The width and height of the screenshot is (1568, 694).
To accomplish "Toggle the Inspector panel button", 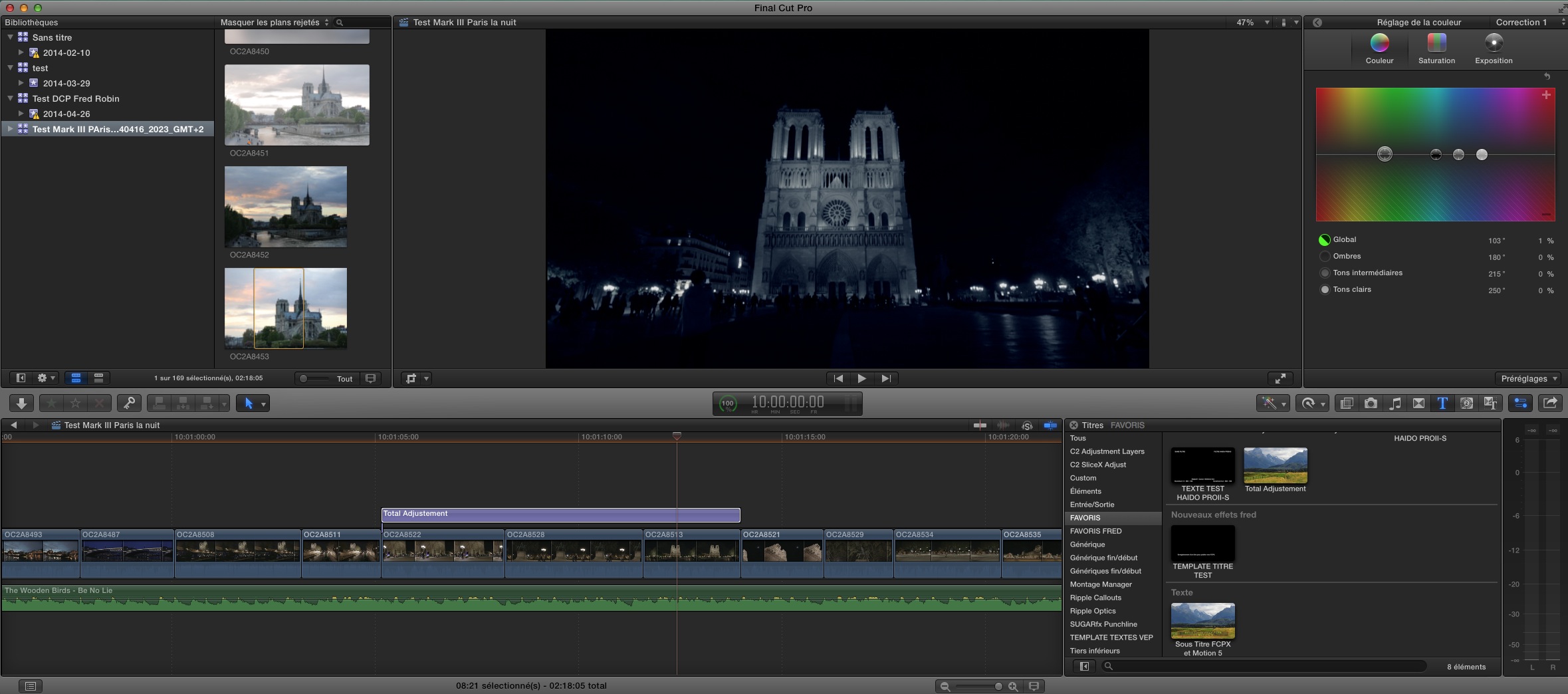I will (x=1521, y=403).
